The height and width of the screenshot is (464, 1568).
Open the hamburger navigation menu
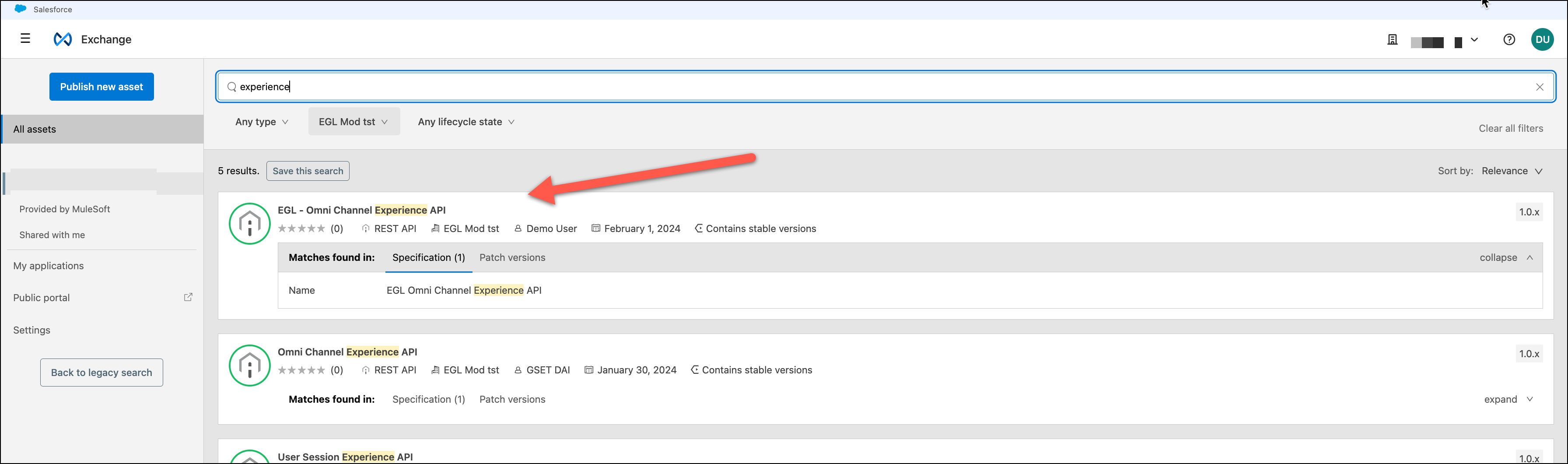click(25, 39)
